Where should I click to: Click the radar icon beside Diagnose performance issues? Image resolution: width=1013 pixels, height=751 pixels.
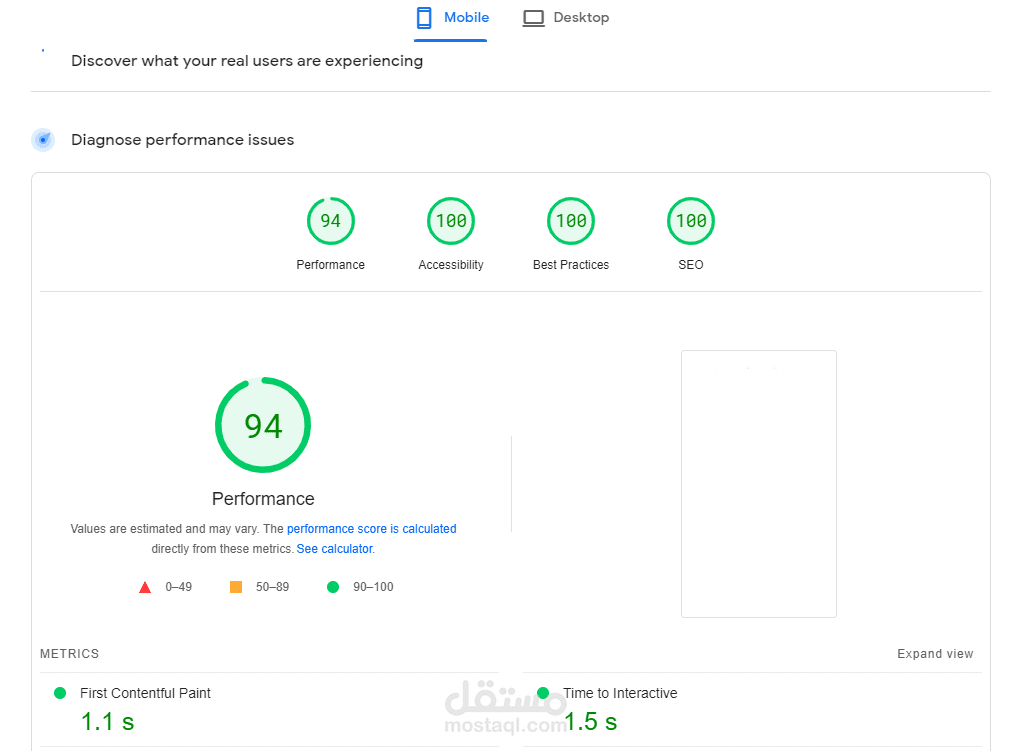tap(43, 140)
